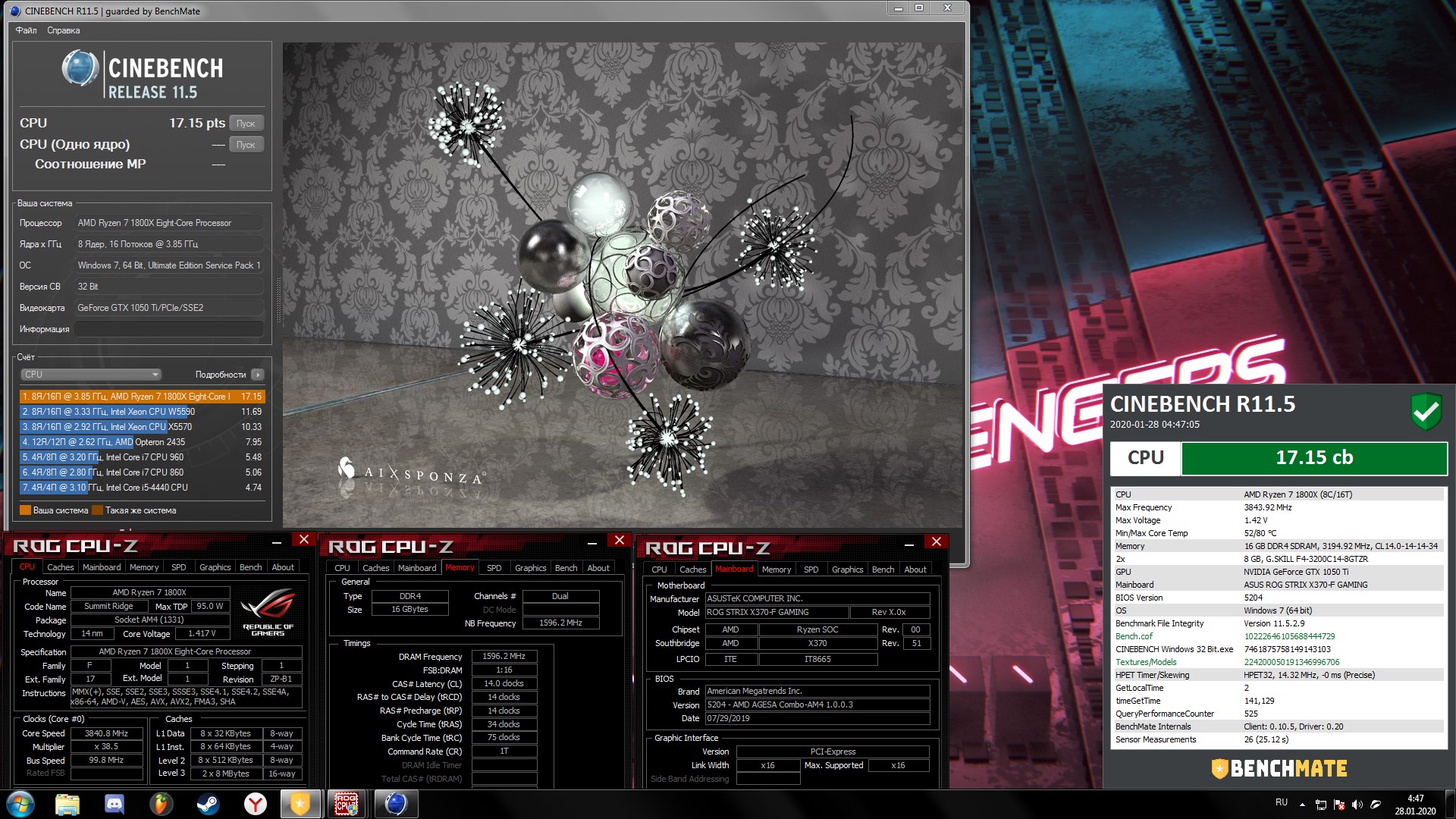Click the network status tray icon
The image size is (1456, 819).
click(1320, 805)
